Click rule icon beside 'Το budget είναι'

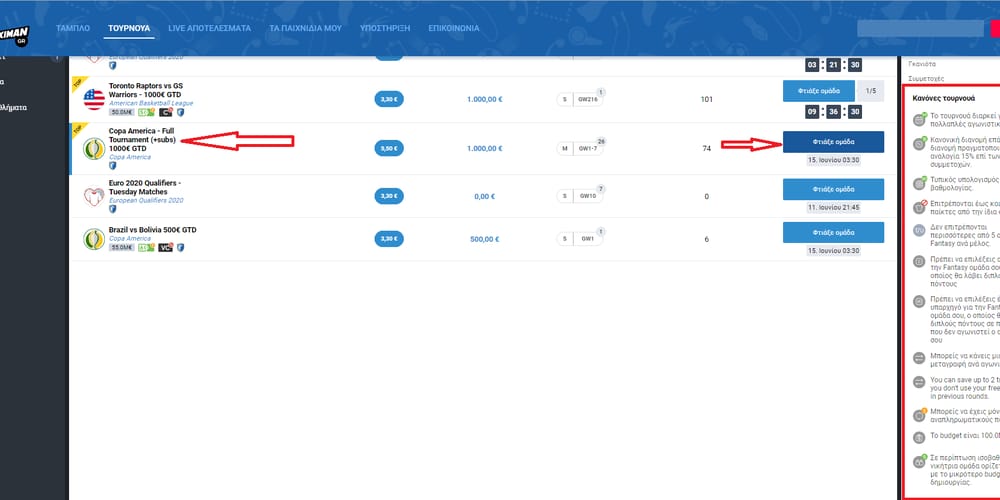[x=919, y=438]
